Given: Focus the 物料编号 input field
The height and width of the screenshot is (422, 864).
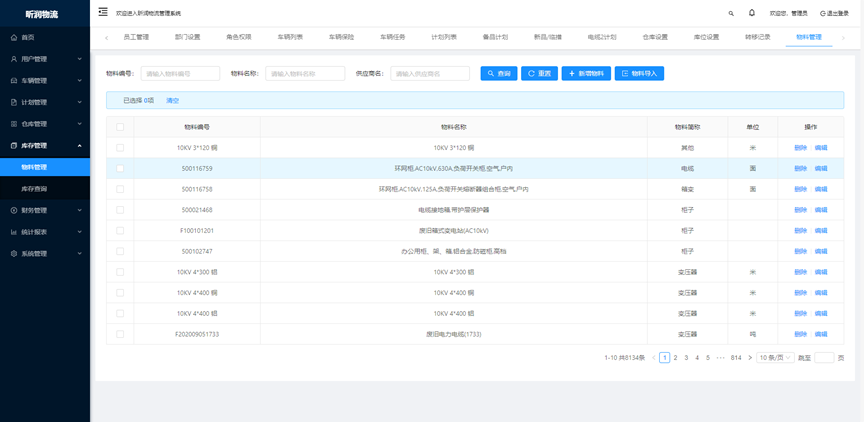Looking at the screenshot, I should point(180,73).
